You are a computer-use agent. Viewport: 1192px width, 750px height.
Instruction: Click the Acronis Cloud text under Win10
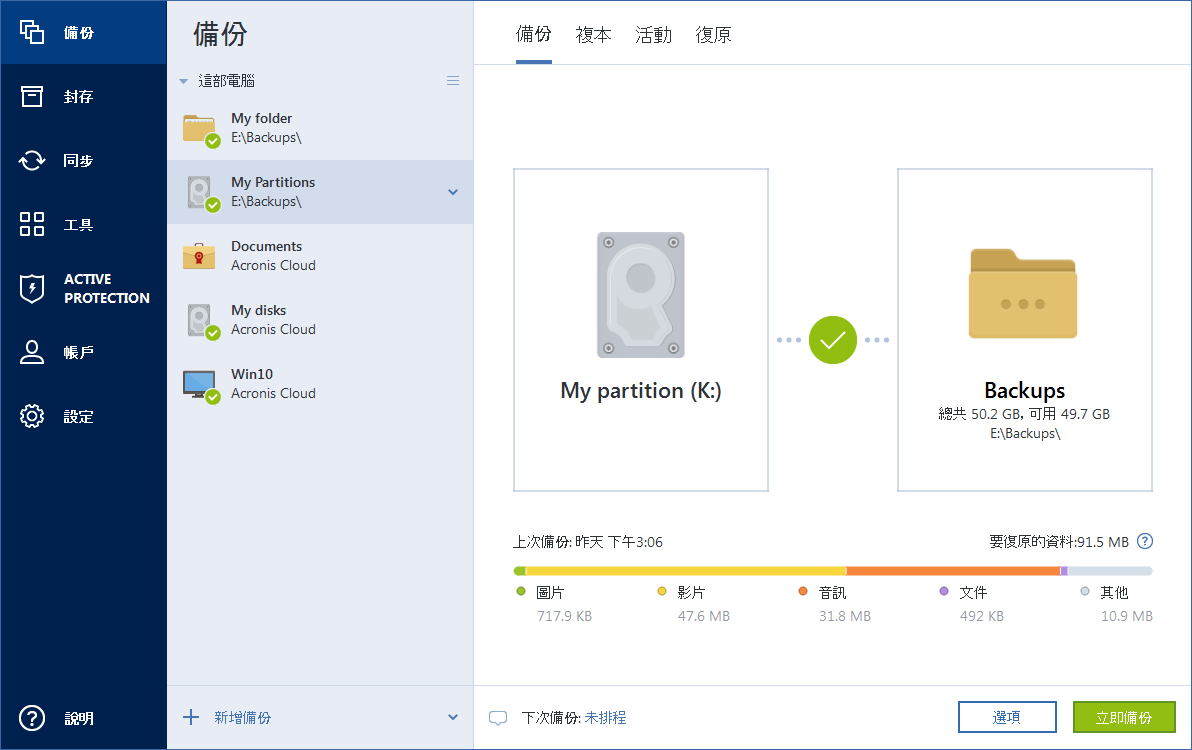(x=274, y=393)
